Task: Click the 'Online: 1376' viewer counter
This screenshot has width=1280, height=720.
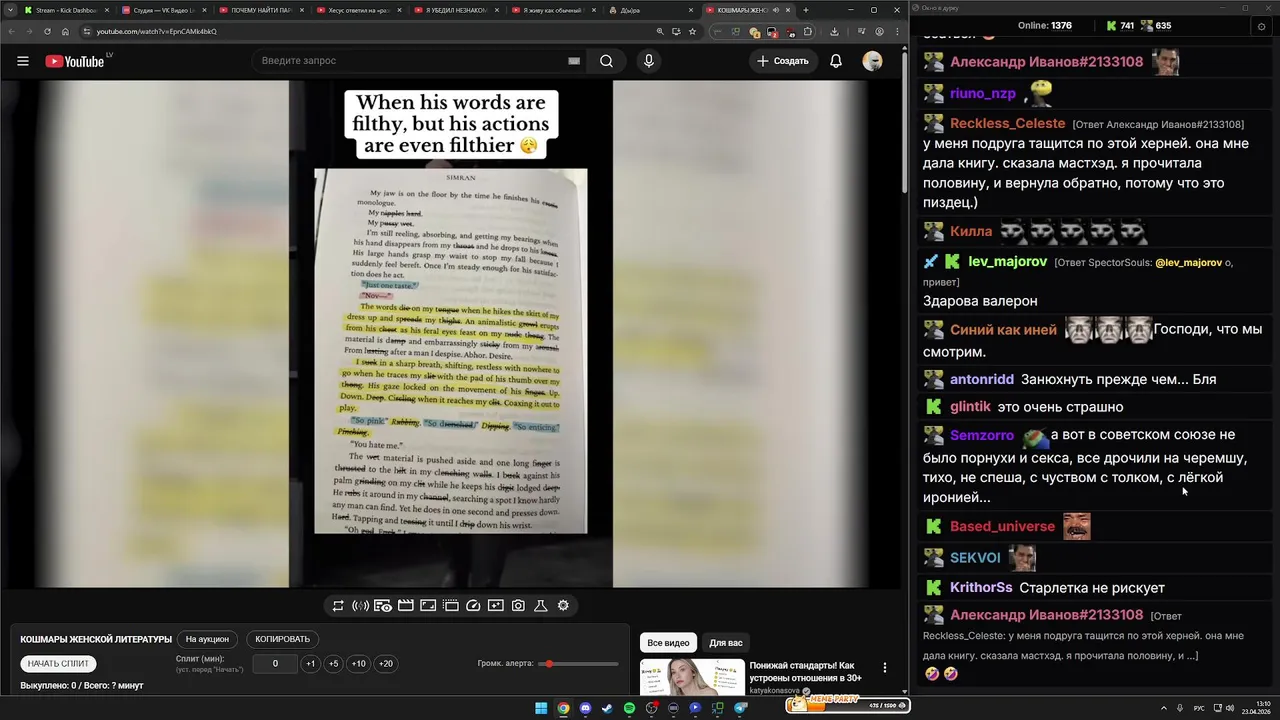Action: coord(1045,26)
